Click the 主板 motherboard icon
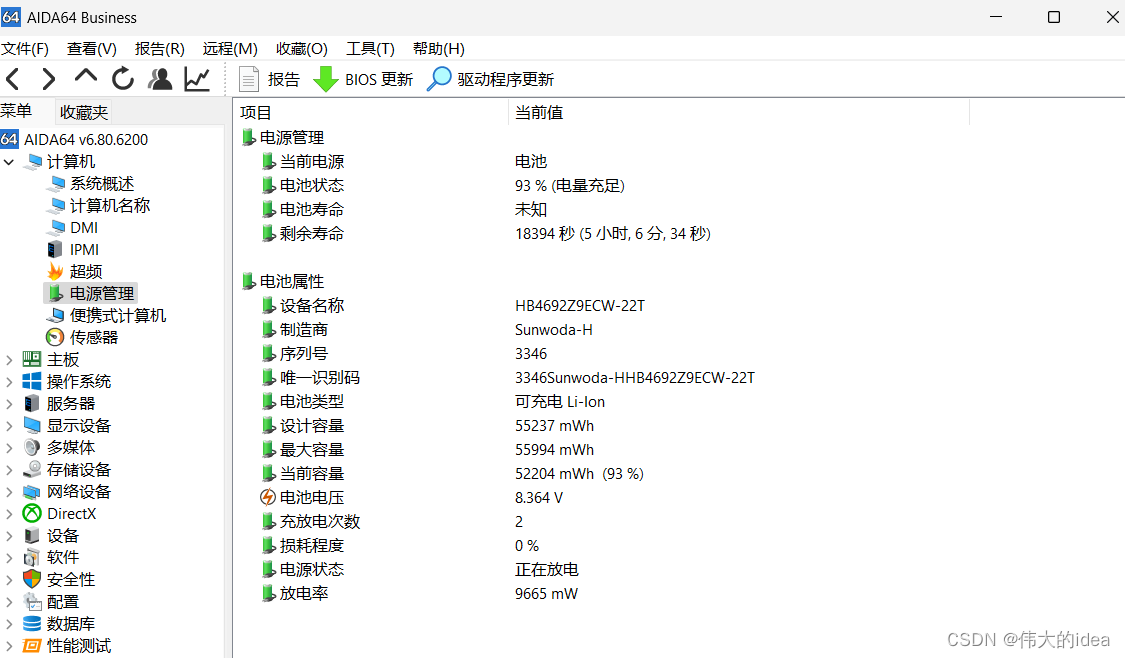Screen dimensions: 1125x658 point(32,359)
